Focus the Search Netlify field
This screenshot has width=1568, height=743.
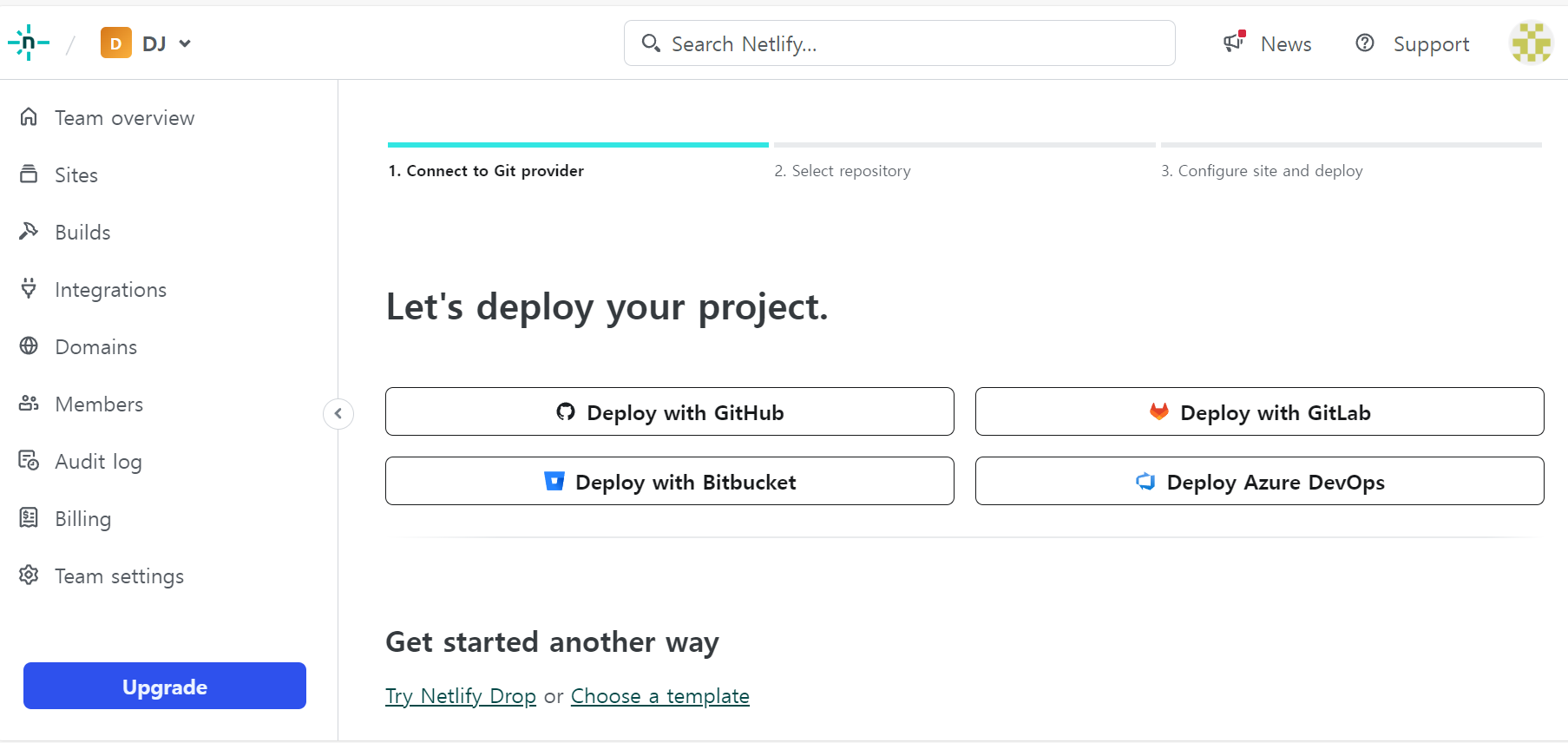899,43
